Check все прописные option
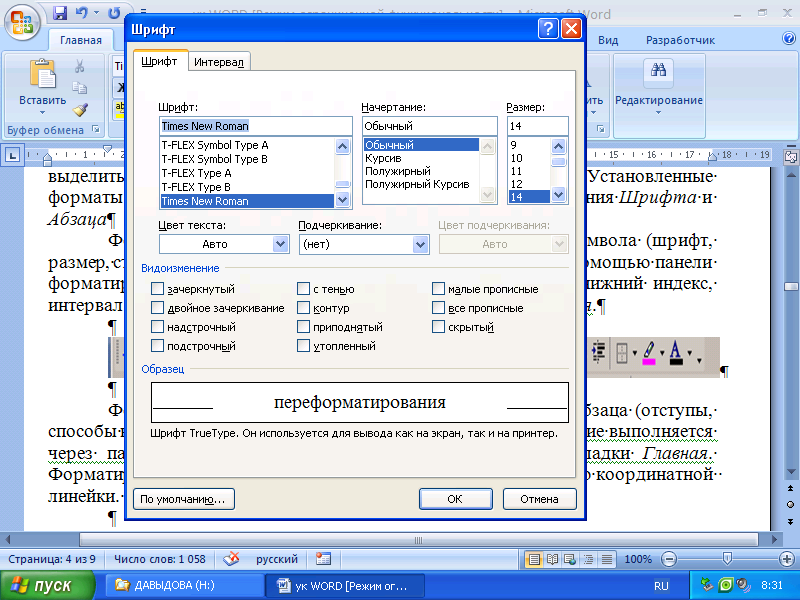800x600 pixels. [438, 308]
